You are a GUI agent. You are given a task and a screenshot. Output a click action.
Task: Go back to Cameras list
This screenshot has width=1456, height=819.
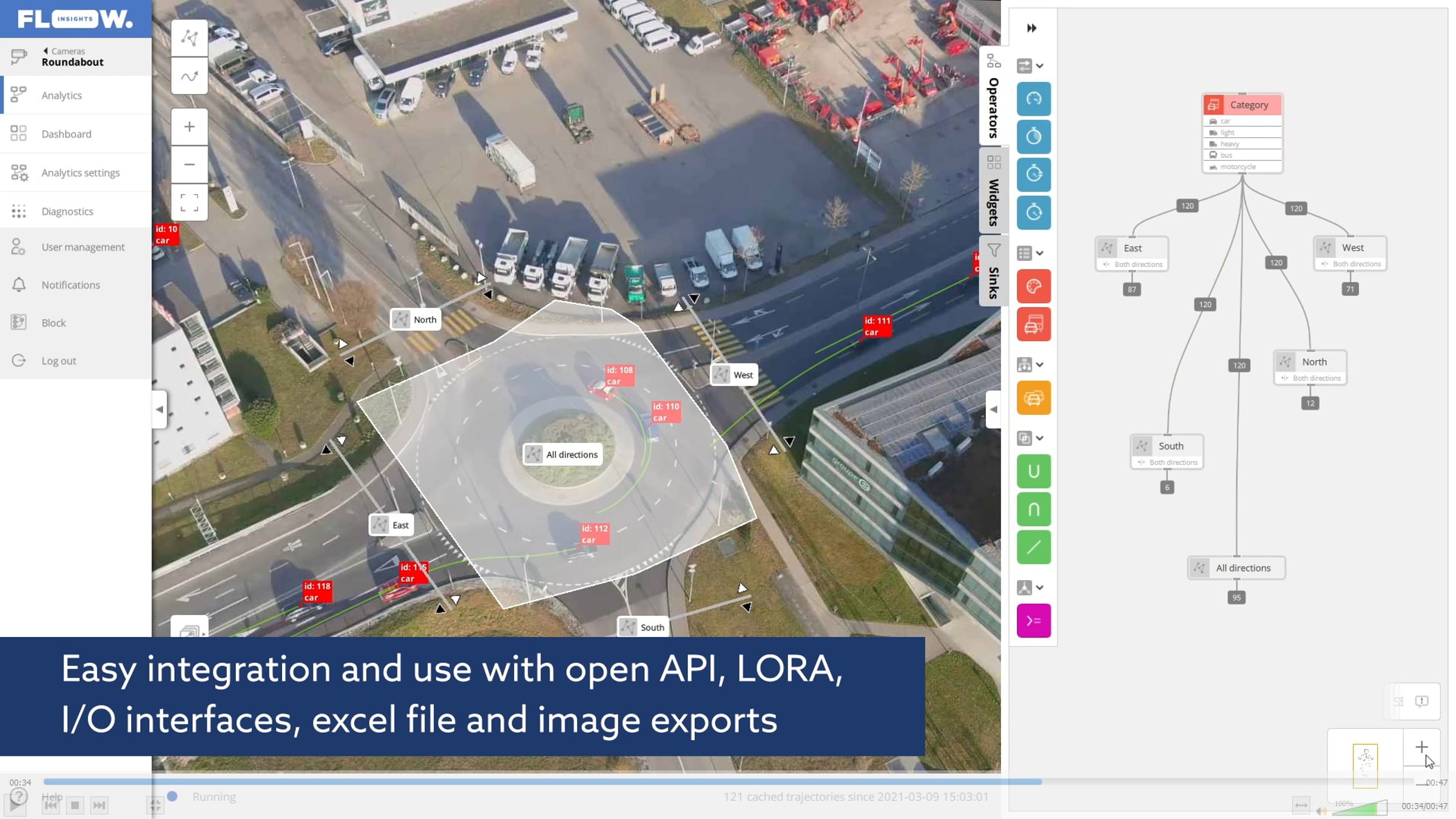point(64,51)
